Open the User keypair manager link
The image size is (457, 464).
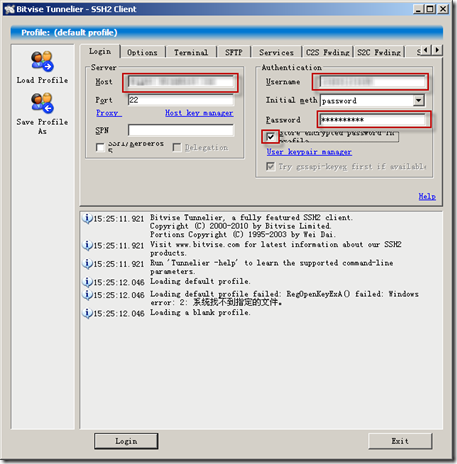(x=309, y=152)
